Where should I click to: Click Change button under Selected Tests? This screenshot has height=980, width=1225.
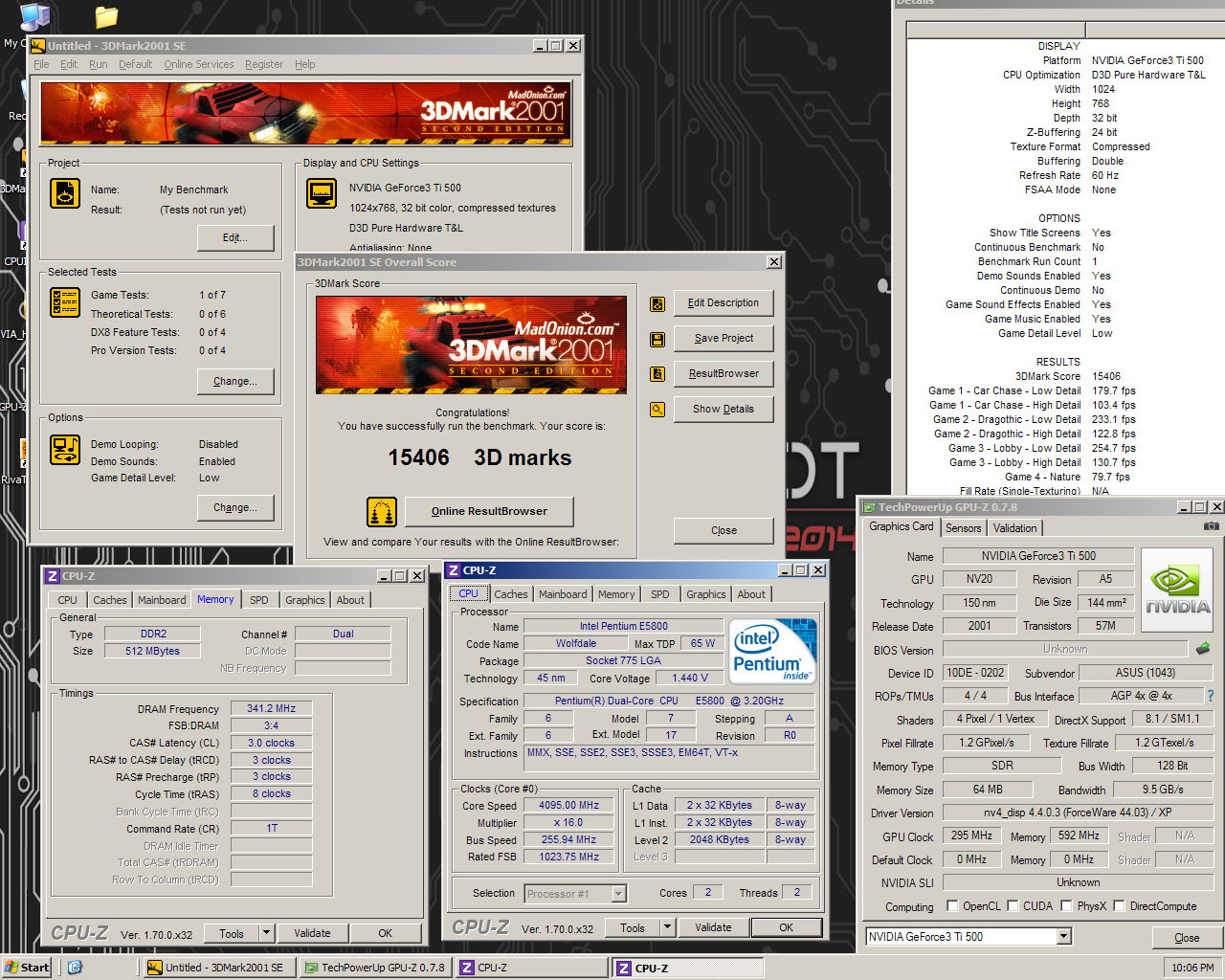(x=235, y=381)
